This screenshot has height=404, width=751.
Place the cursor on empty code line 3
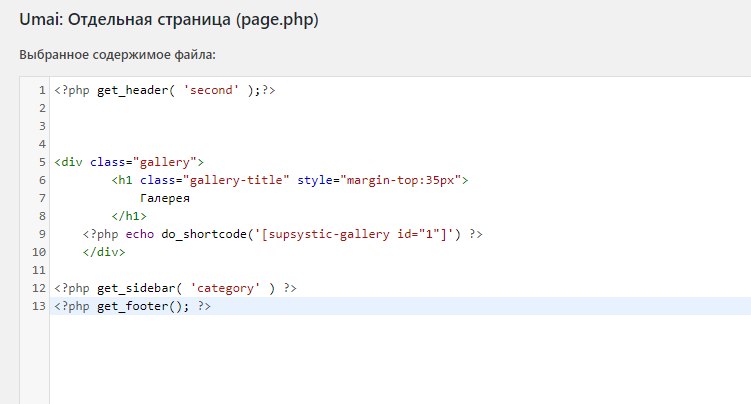[x=400, y=126]
